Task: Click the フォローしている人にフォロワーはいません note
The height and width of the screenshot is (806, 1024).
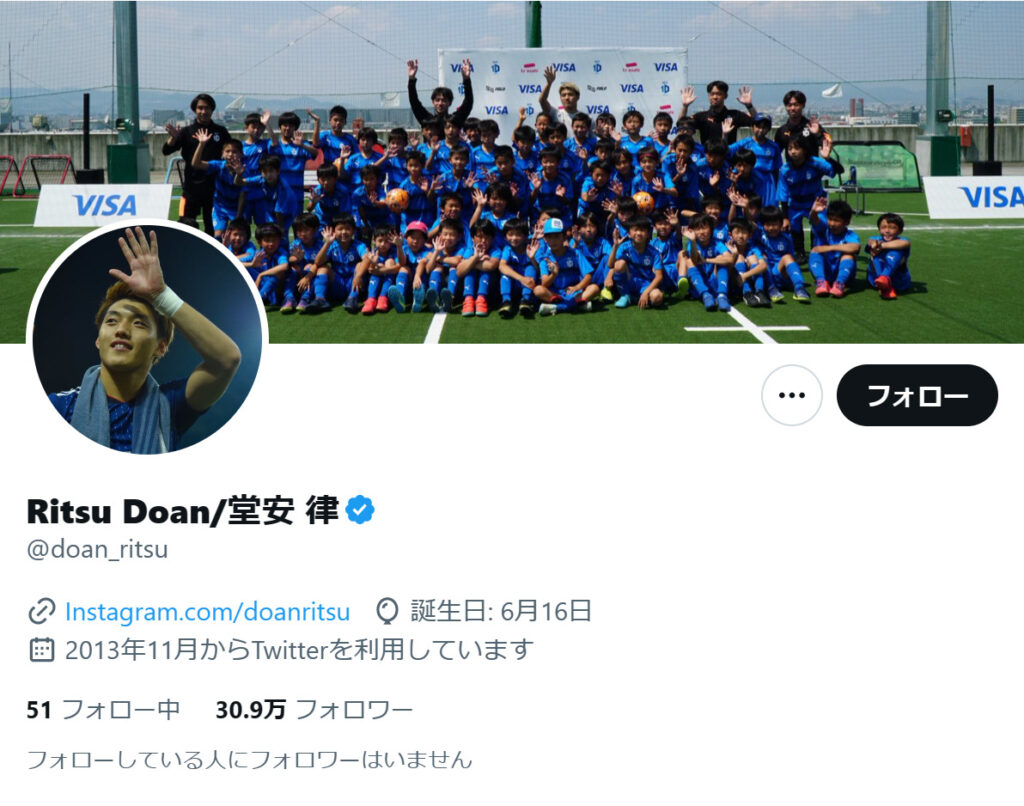Action: click(249, 760)
